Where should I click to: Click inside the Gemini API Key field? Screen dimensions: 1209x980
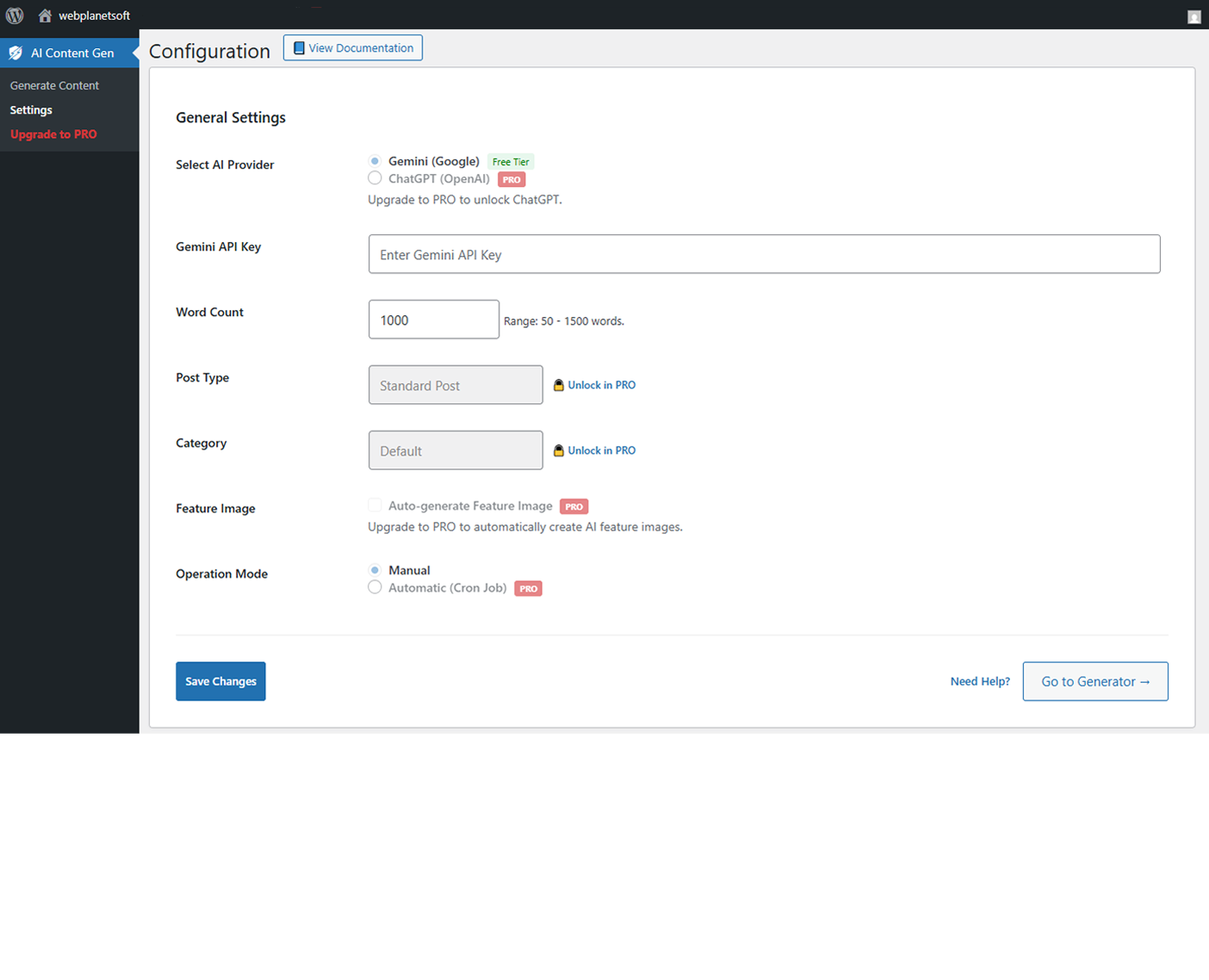764,254
